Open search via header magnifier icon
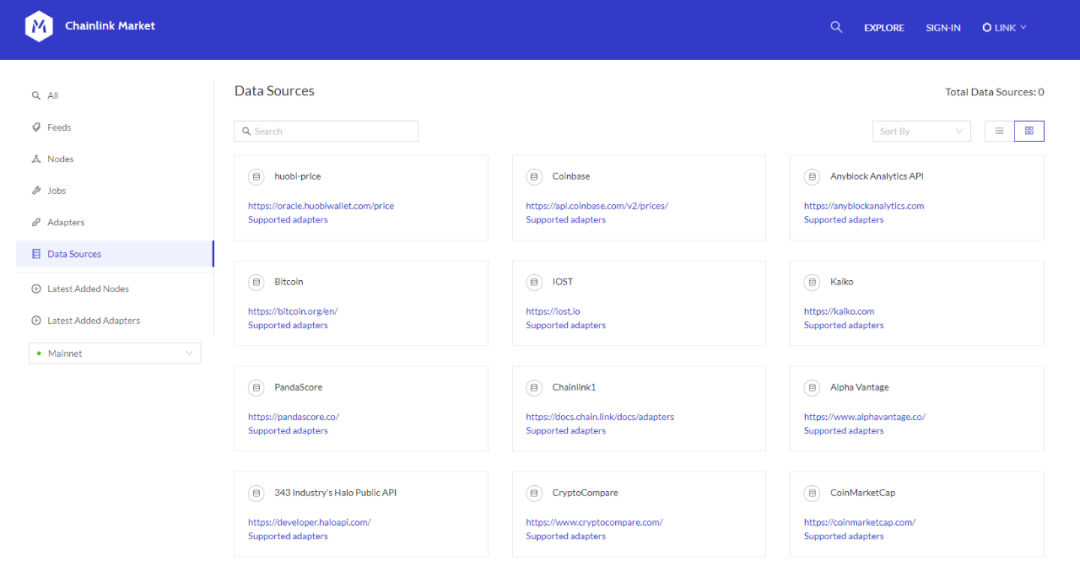This screenshot has width=1080, height=572. (x=836, y=27)
